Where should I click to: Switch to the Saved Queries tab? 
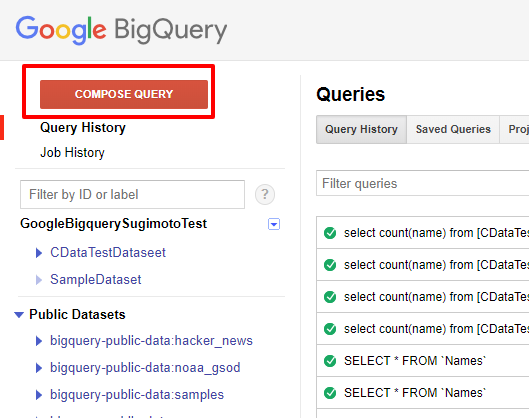point(453,129)
